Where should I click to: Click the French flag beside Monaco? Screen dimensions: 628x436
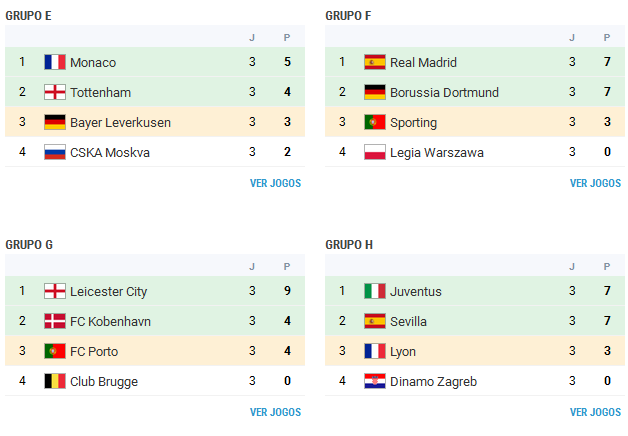(54, 62)
